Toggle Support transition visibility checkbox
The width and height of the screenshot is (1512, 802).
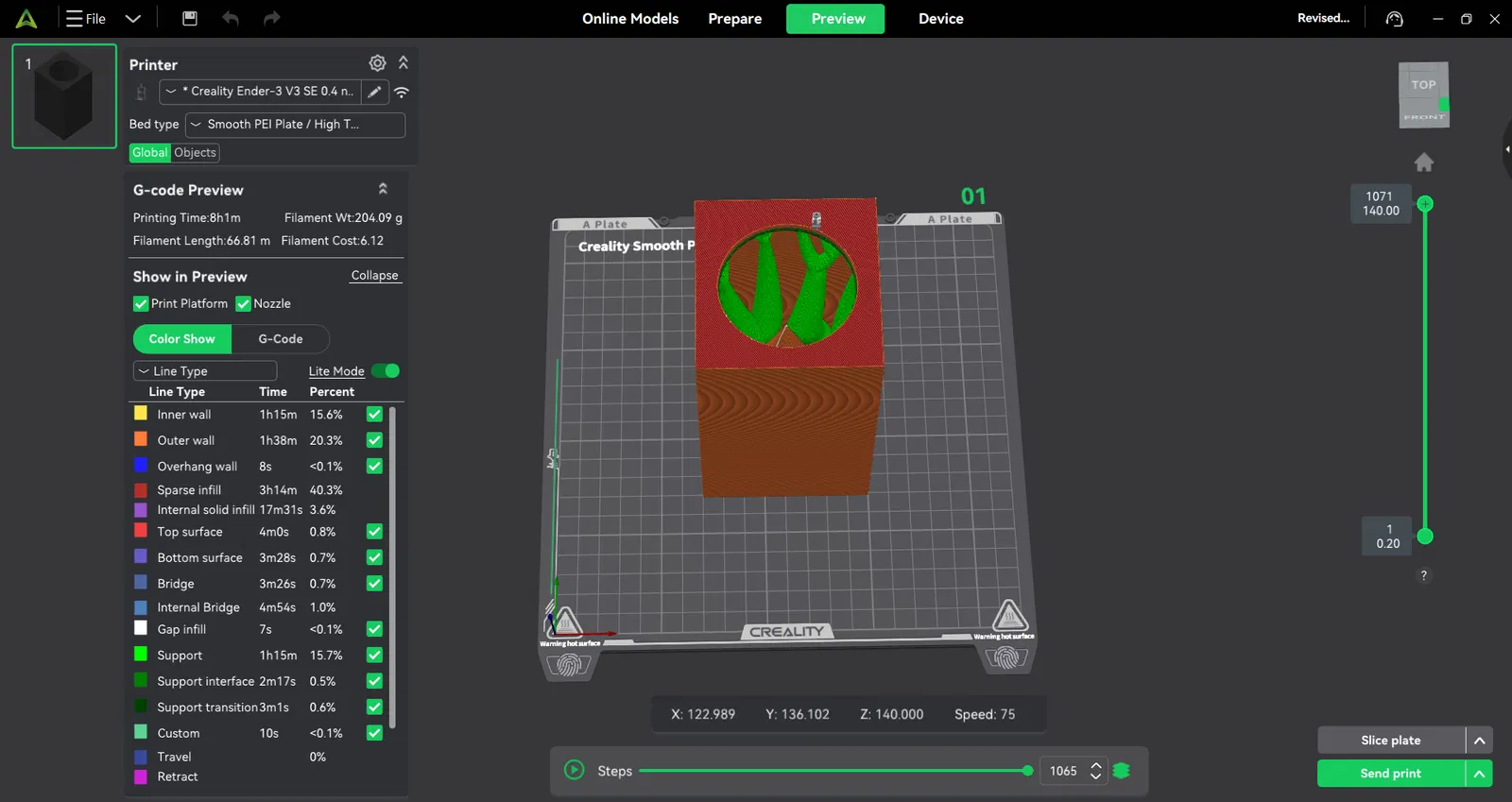tap(374, 707)
